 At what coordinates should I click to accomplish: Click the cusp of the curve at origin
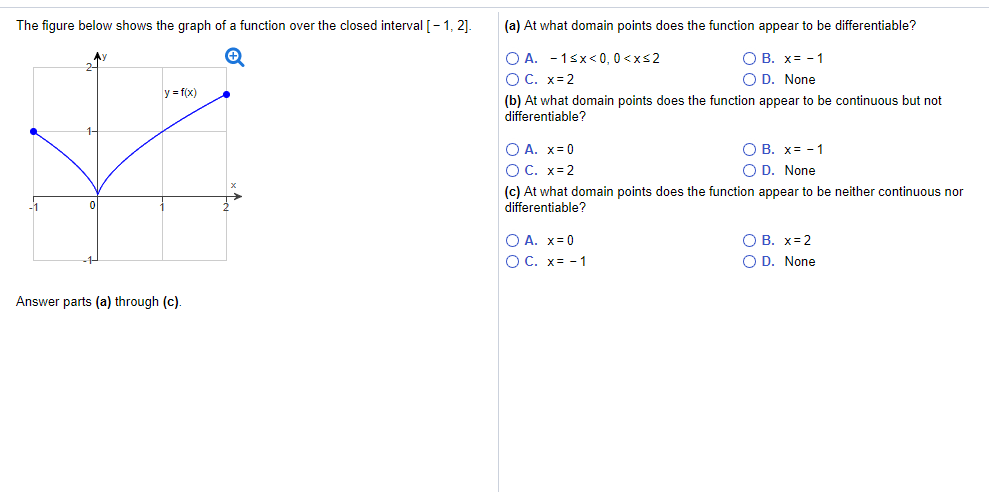[97, 195]
